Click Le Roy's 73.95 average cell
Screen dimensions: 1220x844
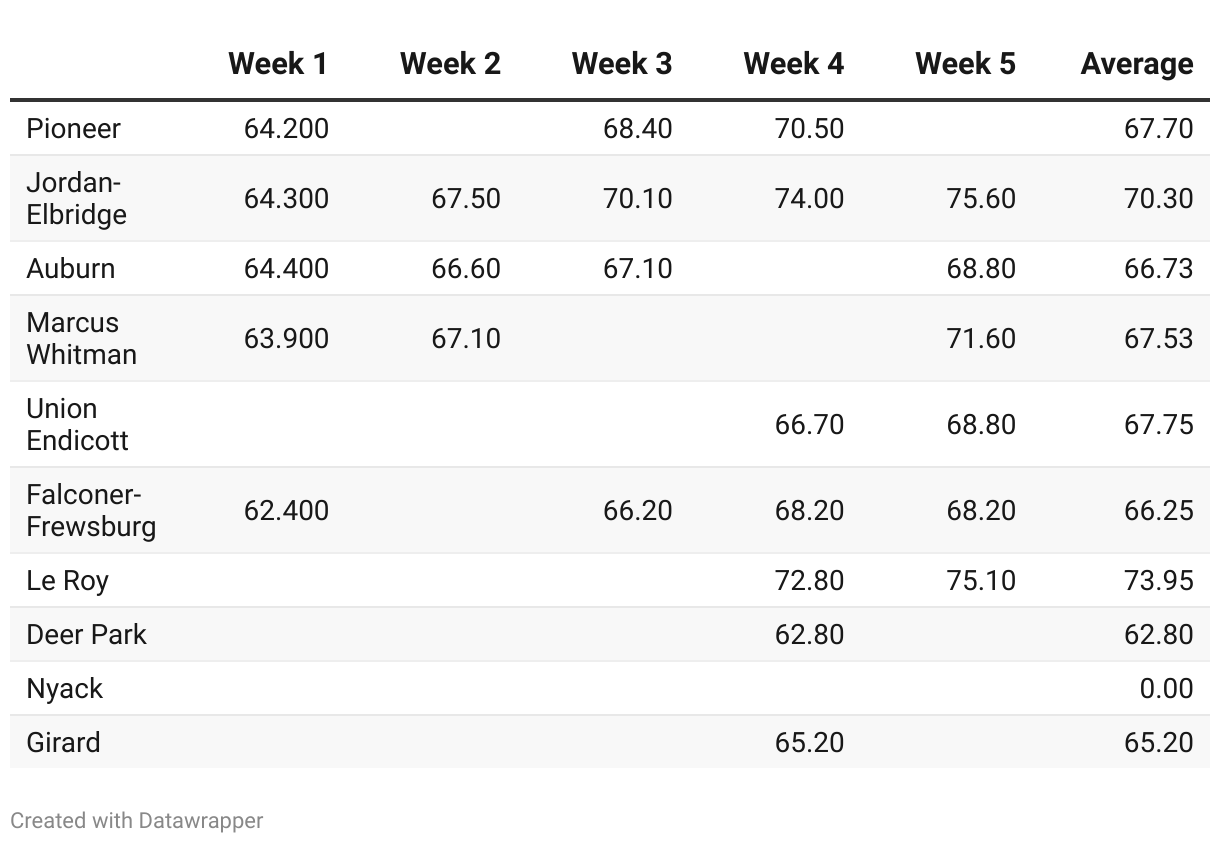coord(1158,581)
